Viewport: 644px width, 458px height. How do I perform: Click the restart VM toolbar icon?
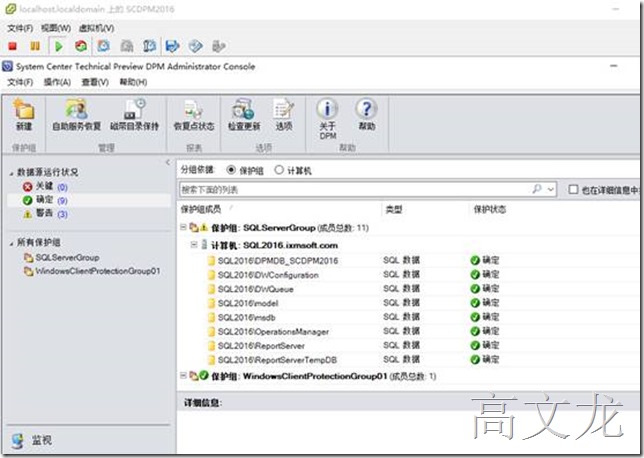[x=81, y=46]
